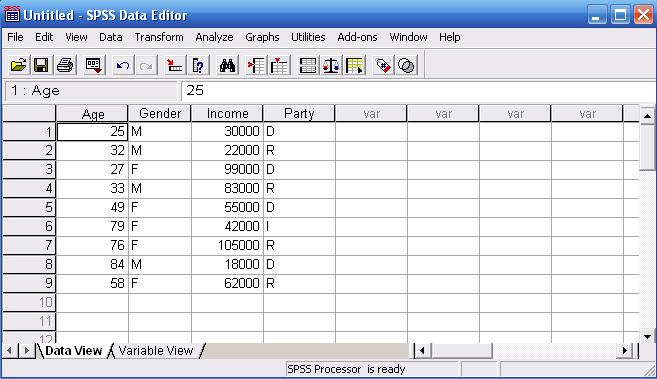Click the Insert Variable toolbar icon
This screenshot has width=657, height=379.
279,65
